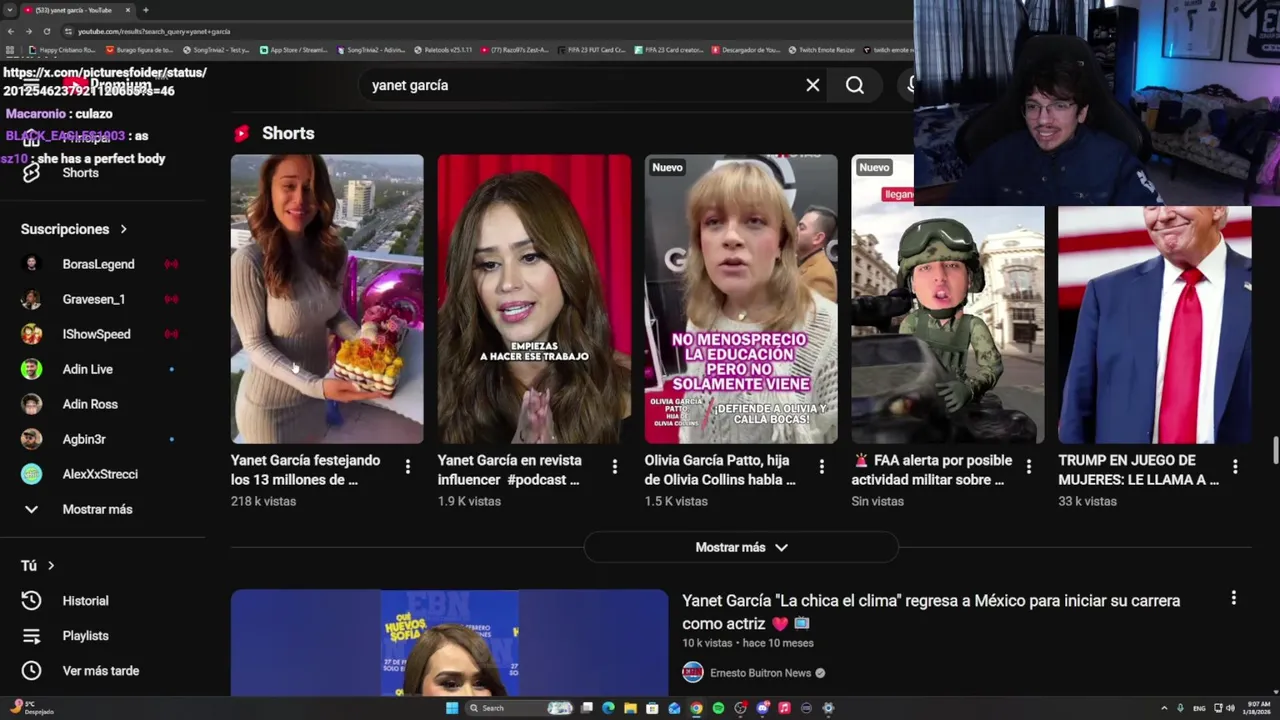Viewport: 1280px width, 720px height.
Task: Clear the search box with the X icon
Action: (813, 85)
